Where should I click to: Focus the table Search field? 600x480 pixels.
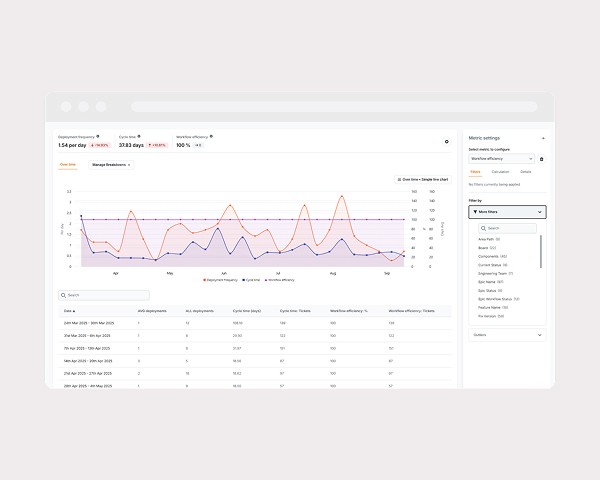pos(104,295)
